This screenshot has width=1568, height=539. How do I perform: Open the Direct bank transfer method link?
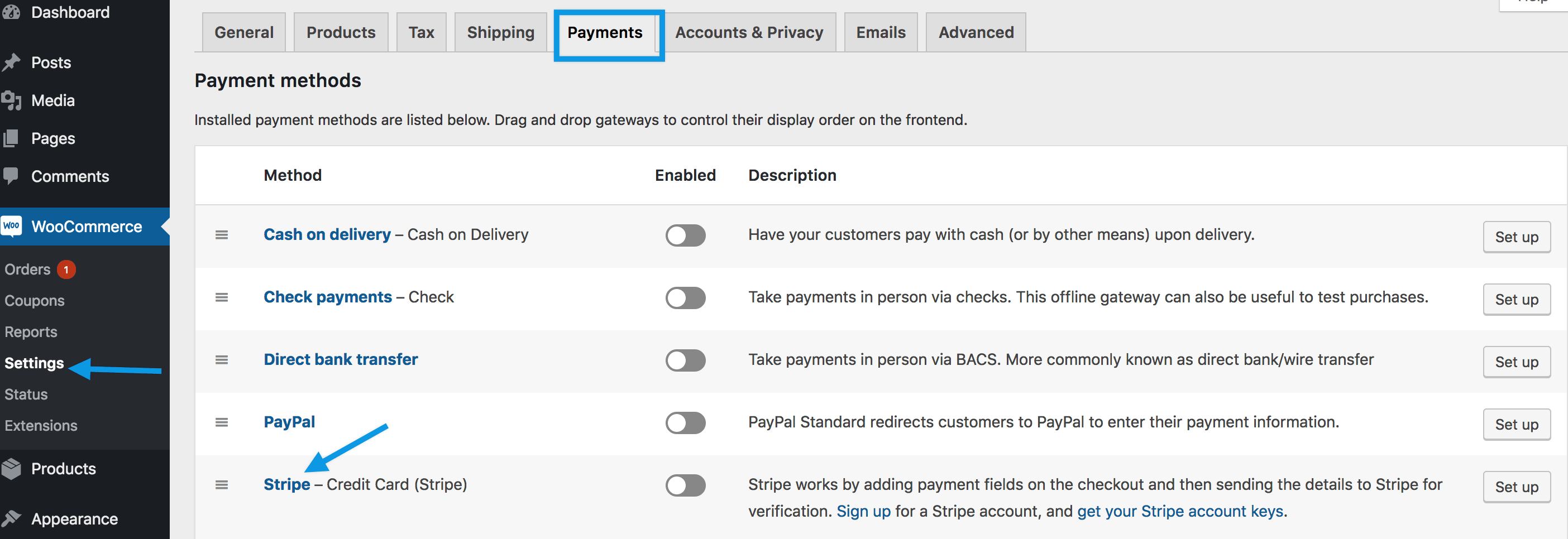click(x=340, y=359)
